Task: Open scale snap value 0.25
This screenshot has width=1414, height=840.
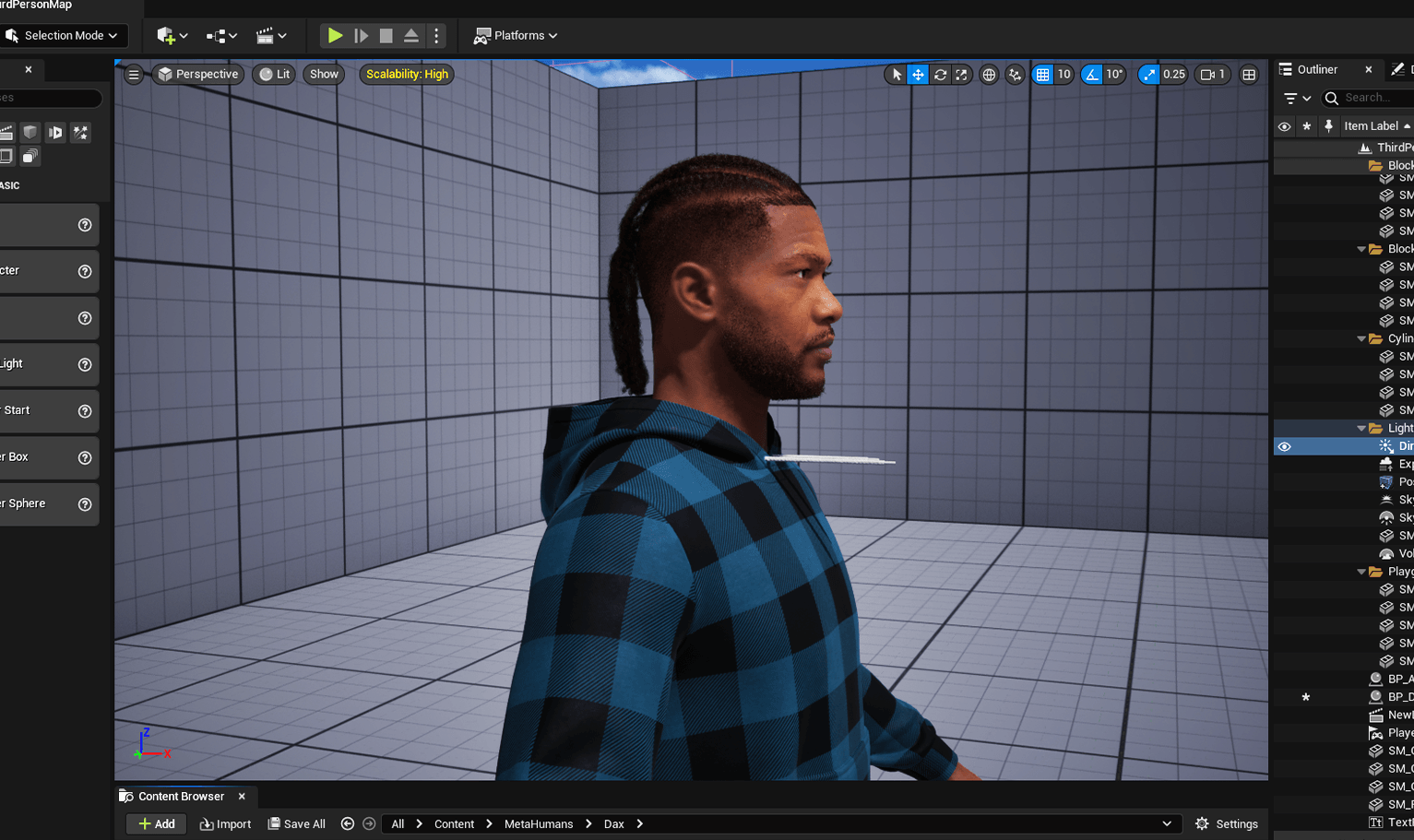Action: 1174,75
